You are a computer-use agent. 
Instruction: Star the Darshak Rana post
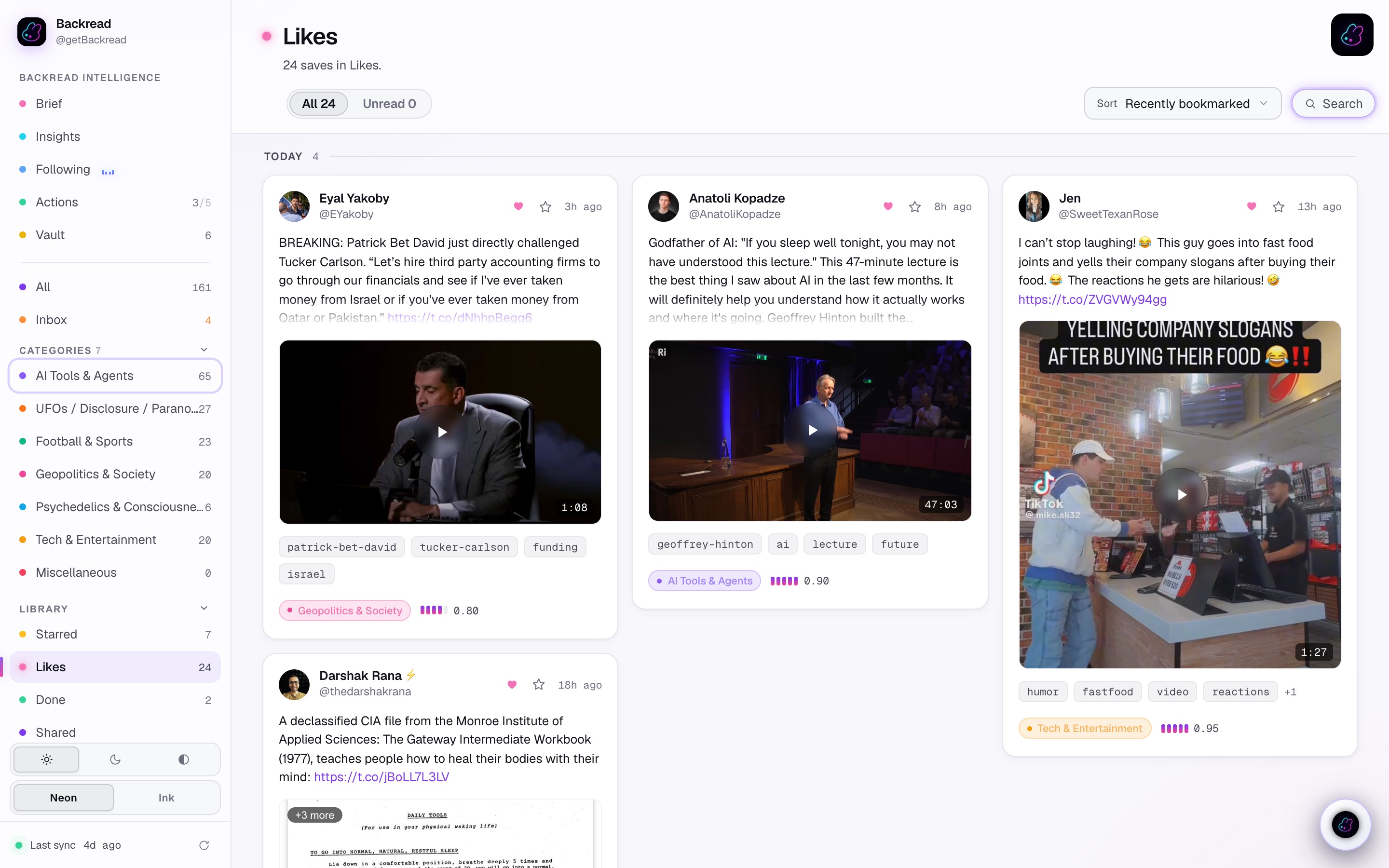click(538, 684)
